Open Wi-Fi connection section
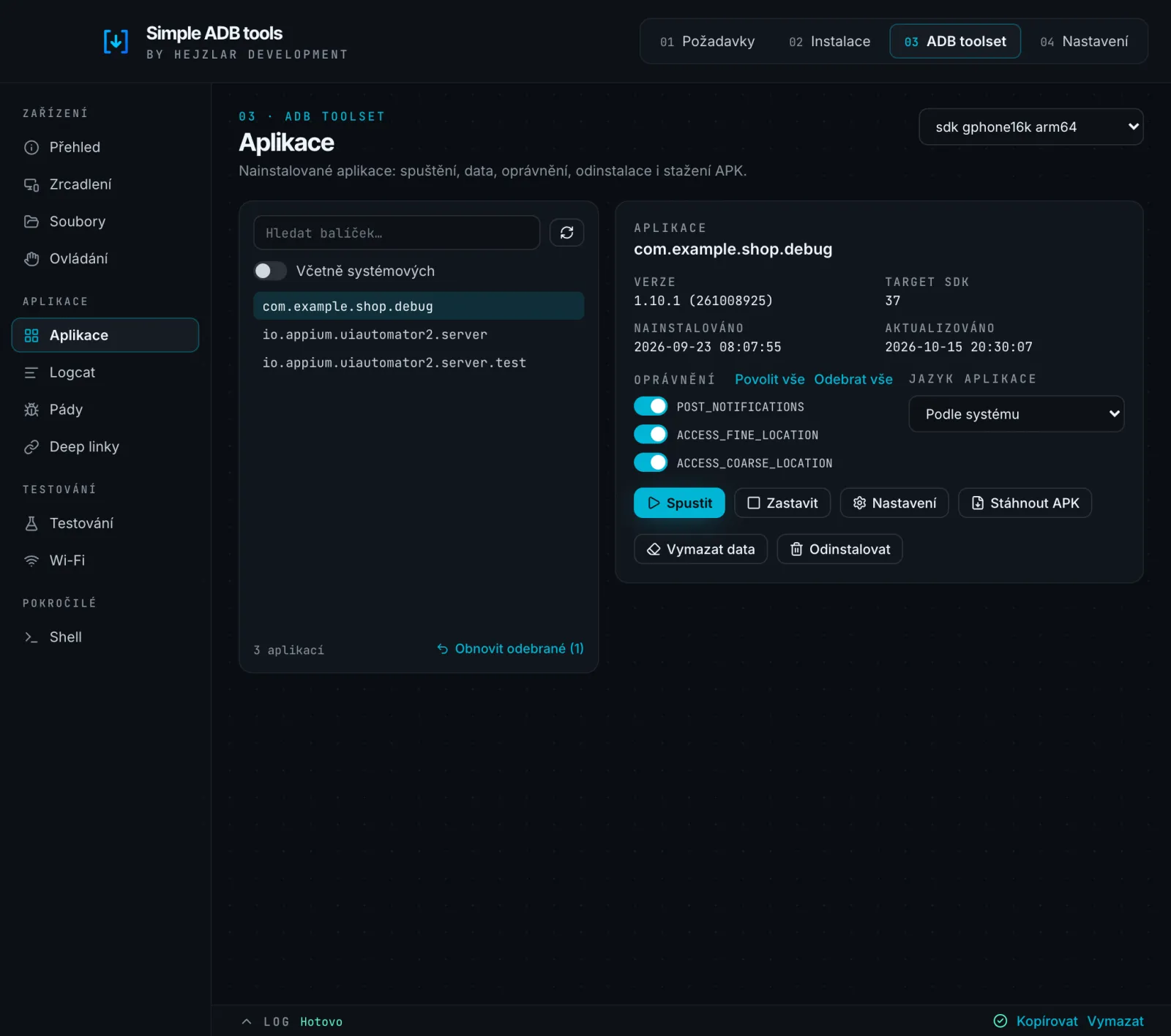The height and width of the screenshot is (1036, 1171). pos(105,560)
